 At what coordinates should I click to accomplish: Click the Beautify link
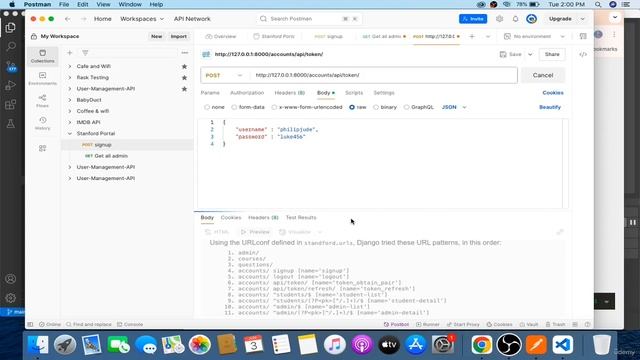[550, 107]
